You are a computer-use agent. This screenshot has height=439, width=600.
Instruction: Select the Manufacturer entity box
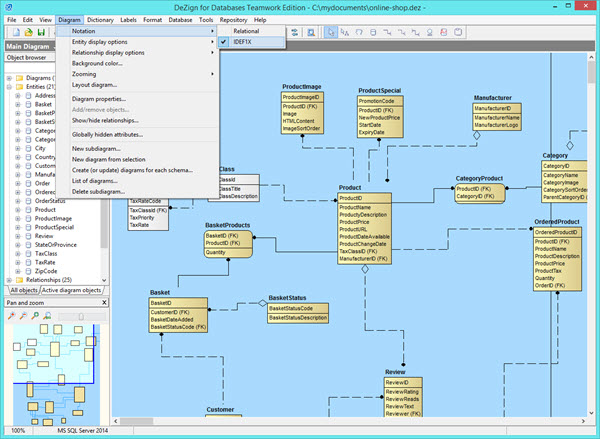pyautogui.click(x=497, y=117)
